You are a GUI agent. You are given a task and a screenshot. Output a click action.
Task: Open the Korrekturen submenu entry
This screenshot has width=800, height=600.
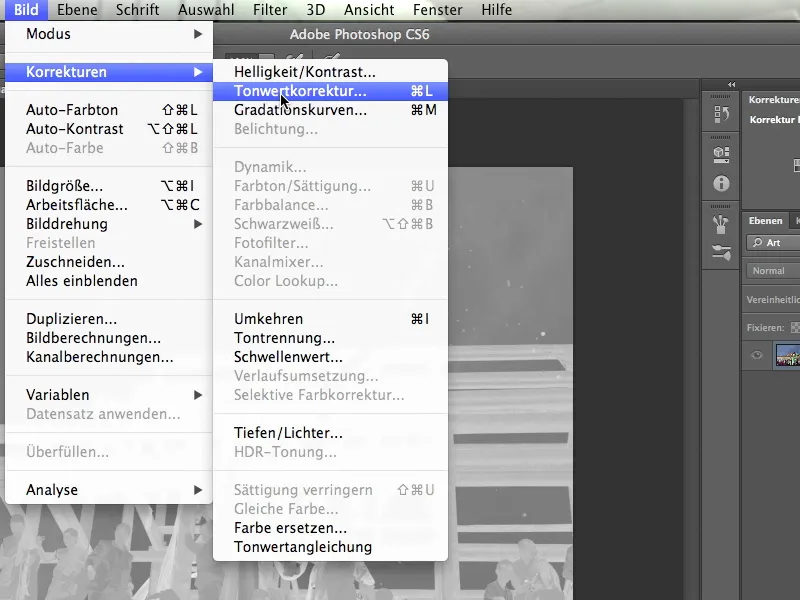[x=109, y=72]
